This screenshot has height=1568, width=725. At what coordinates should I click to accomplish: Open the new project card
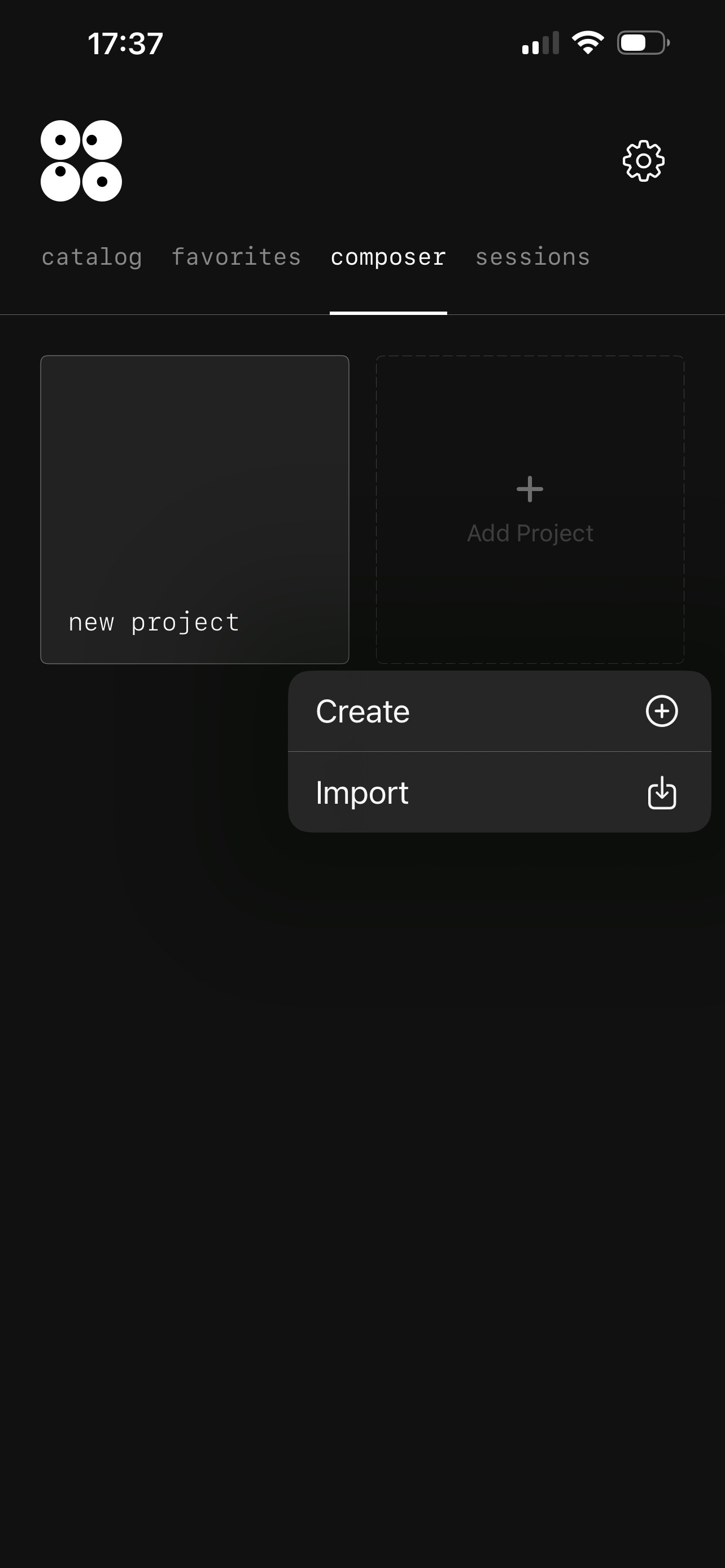click(195, 510)
